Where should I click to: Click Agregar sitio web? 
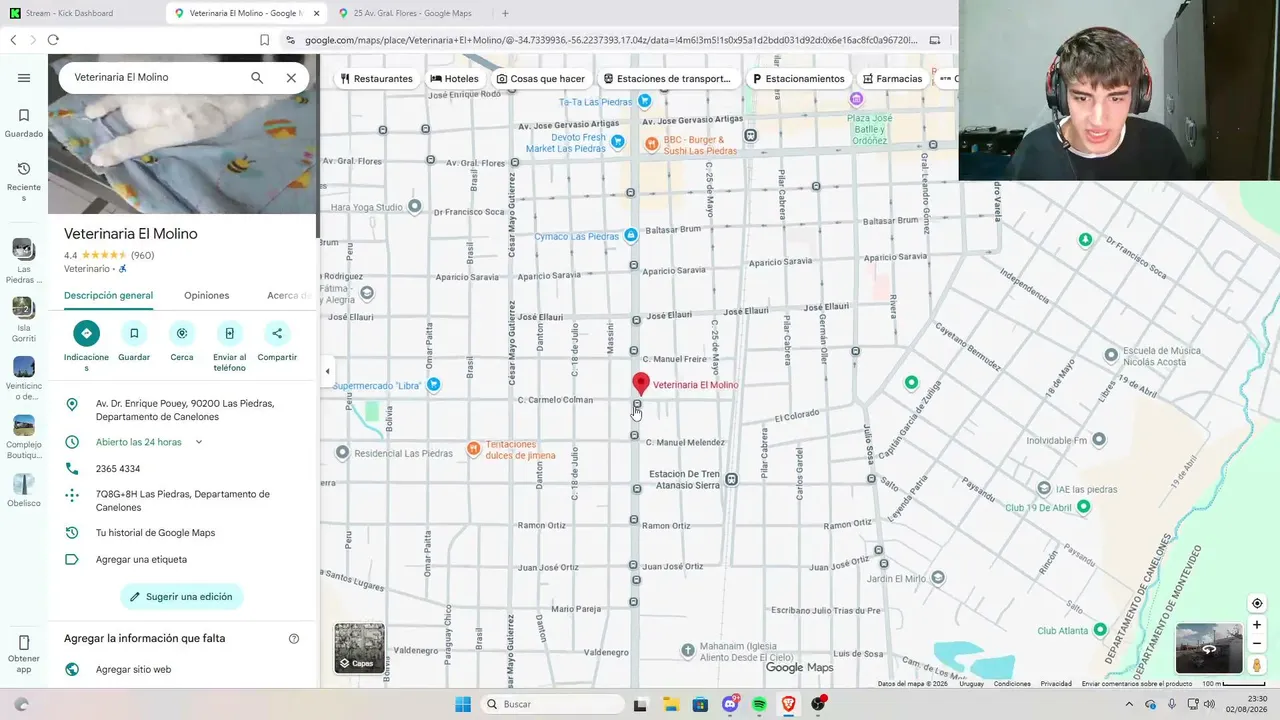click(x=134, y=670)
